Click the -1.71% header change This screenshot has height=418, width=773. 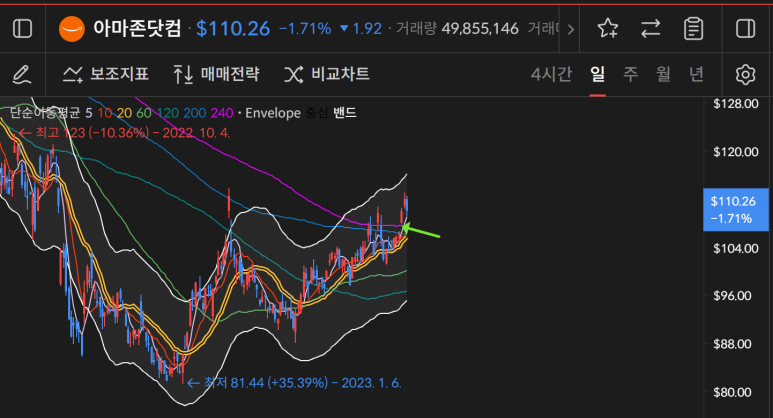(x=305, y=29)
